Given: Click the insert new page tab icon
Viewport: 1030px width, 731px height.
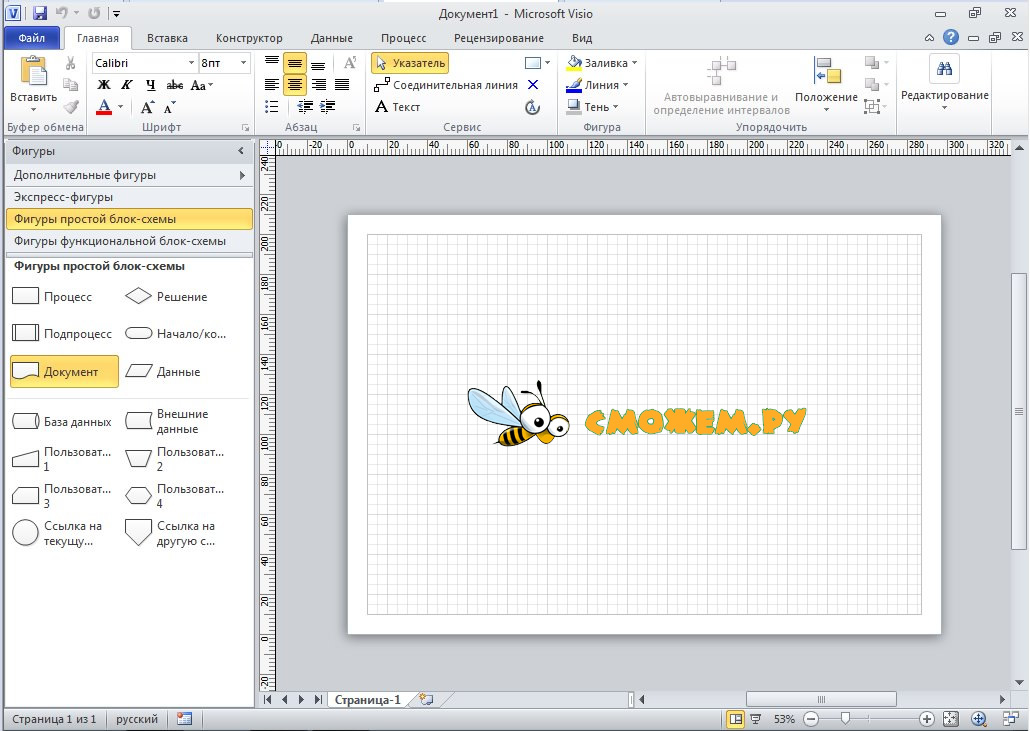Looking at the screenshot, I should (x=426, y=699).
